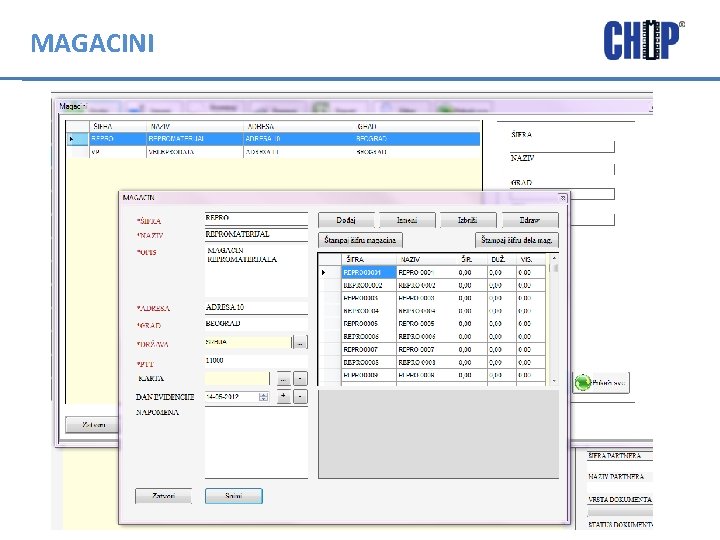
Task: Click Štampaj šifru magacina button
Action: [x=360, y=240]
